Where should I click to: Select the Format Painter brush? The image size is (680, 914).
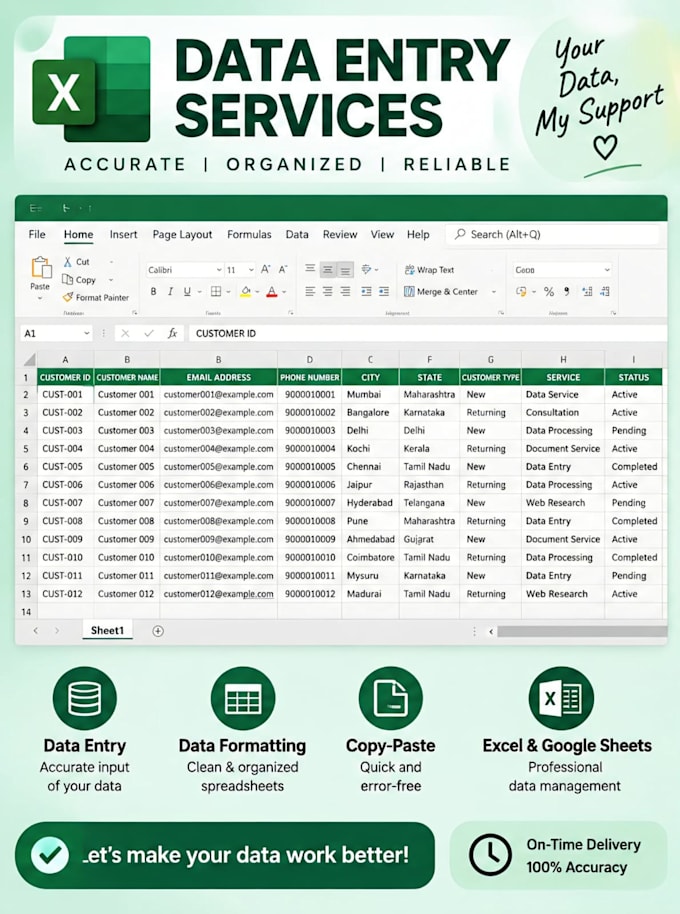68,297
